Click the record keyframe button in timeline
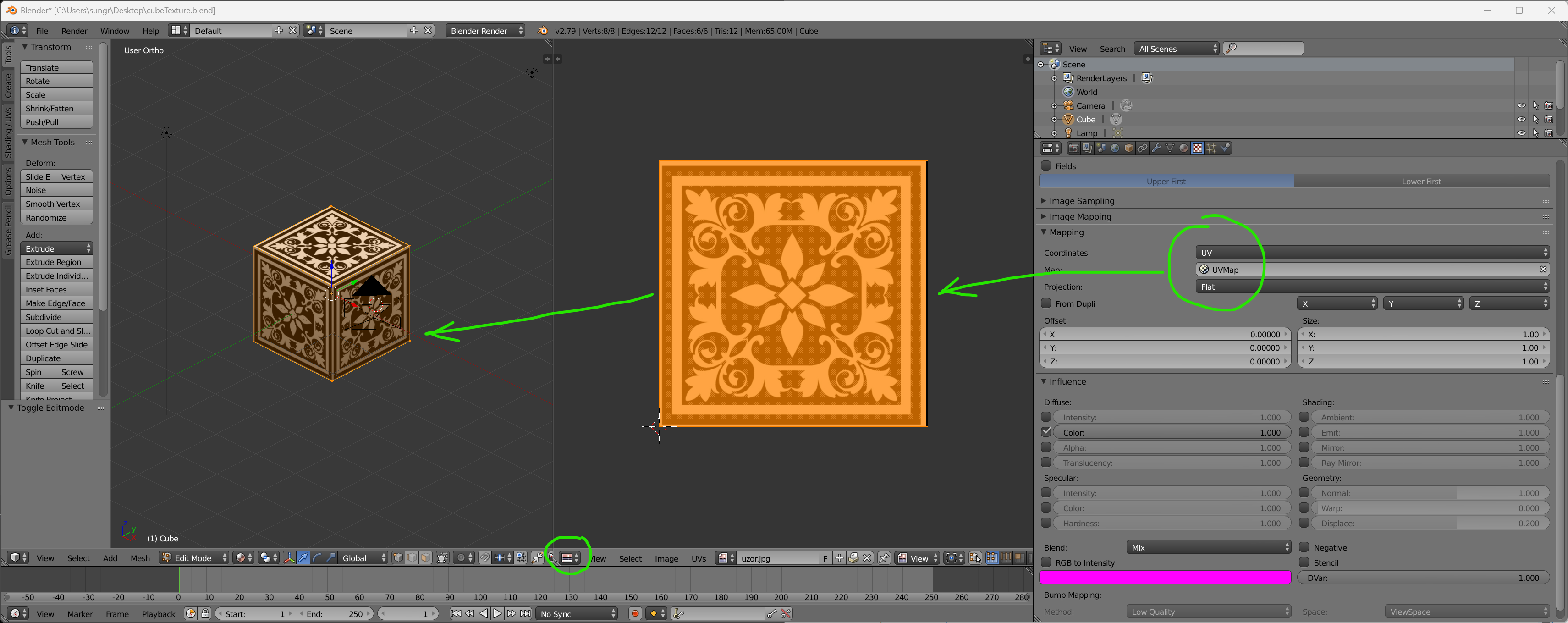 pyautogui.click(x=635, y=613)
